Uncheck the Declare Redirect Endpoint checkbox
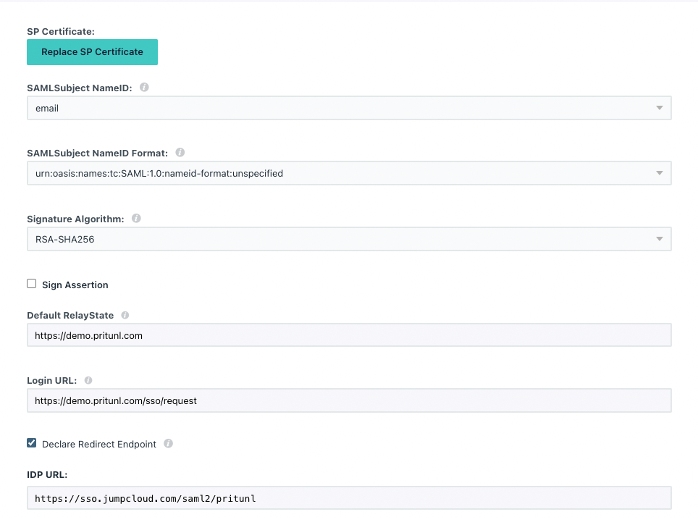Viewport: 698px width, 518px height. (x=32, y=443)
